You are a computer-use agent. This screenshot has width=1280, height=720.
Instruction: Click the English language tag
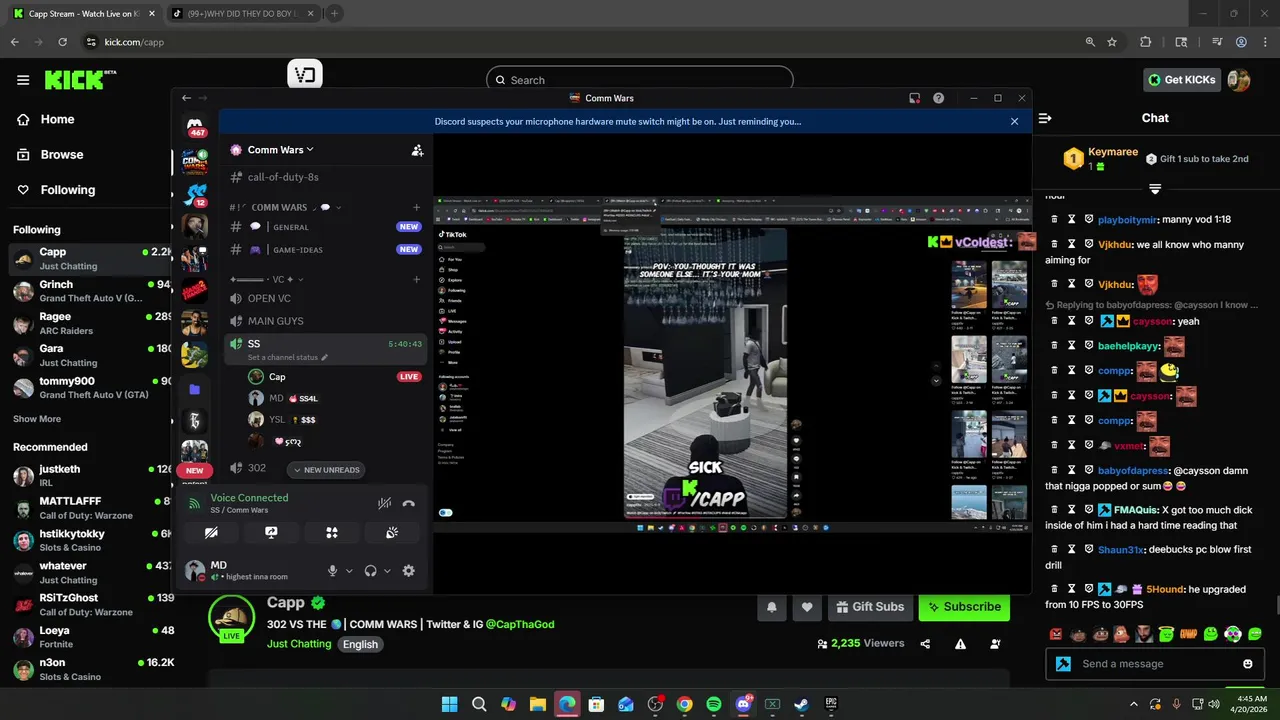pos(360,644)
